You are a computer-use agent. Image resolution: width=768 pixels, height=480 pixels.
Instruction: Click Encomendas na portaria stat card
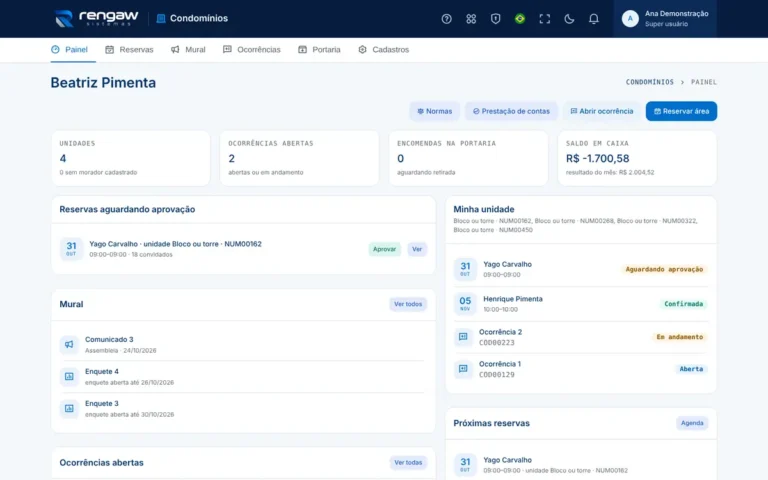468,158
